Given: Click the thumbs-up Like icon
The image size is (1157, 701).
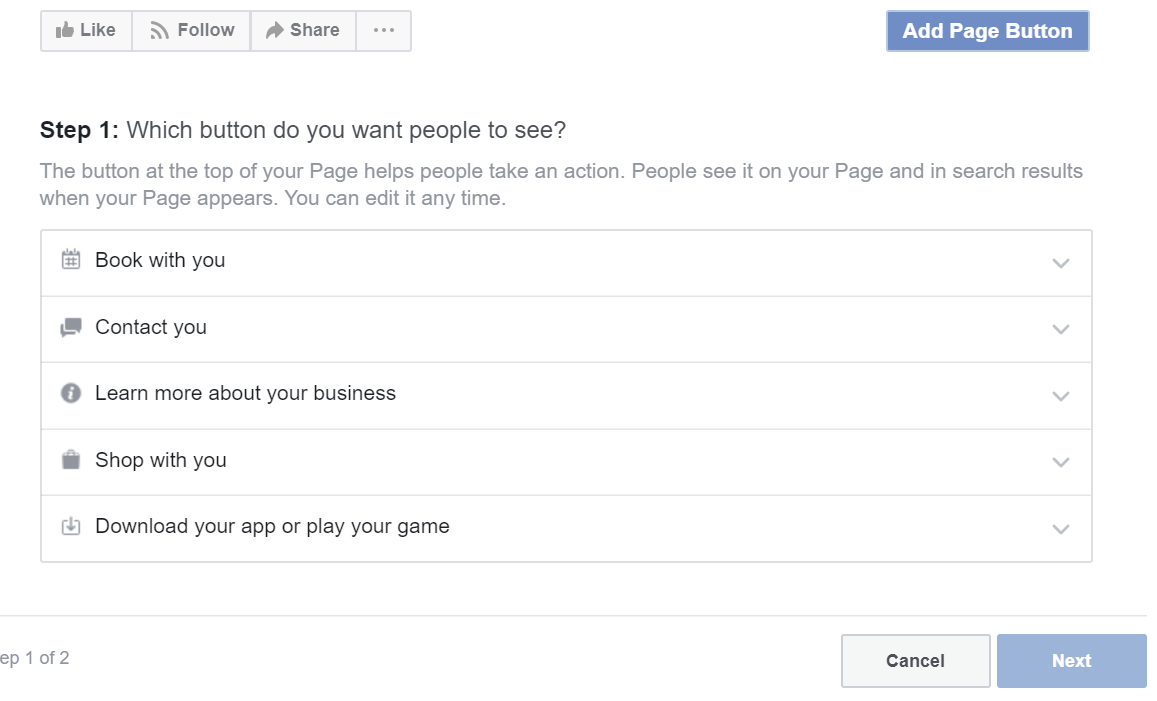Looking at the screenshot, I should tap(65, 30).
